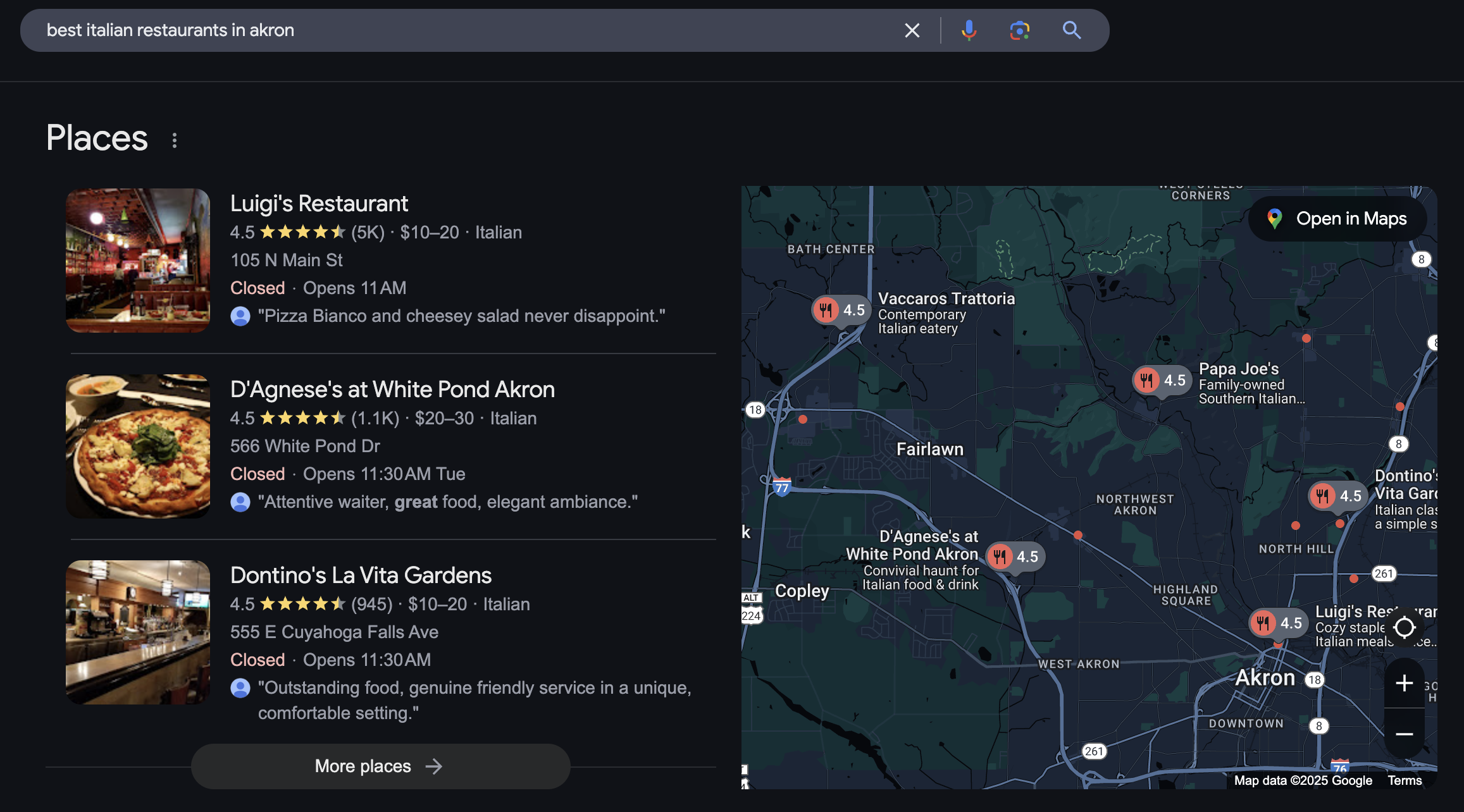Viewport: 1464px width, 812px height.
Task: Click the small red dot near Fairlawn's route 18
Action: click(x=803, y=419)
